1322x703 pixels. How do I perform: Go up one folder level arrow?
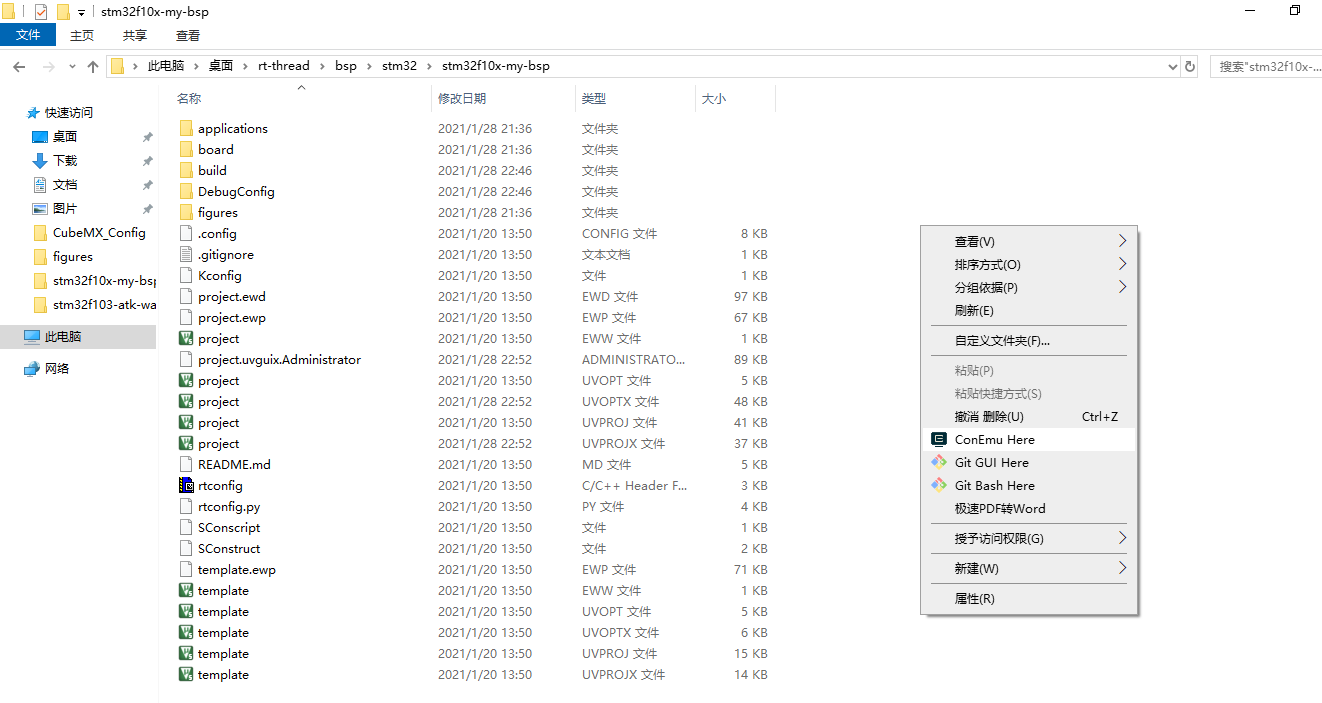point(93,66)
